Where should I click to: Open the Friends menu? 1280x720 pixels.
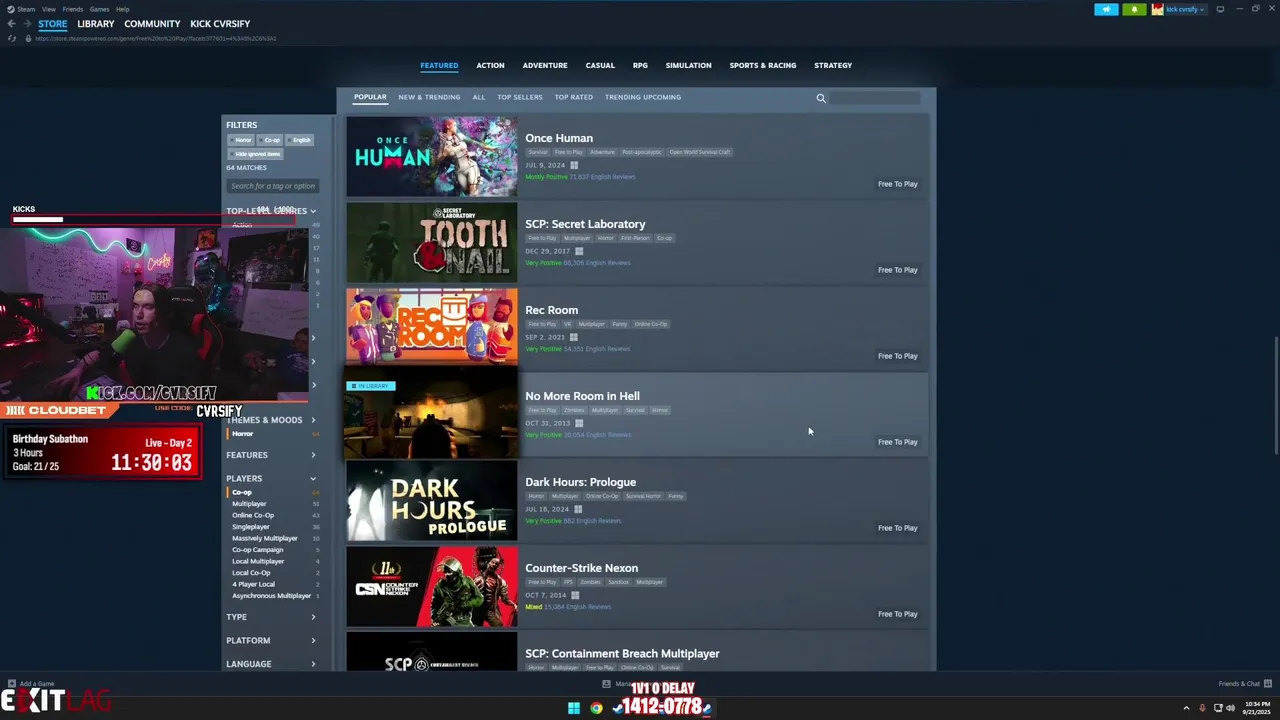[73, 9]
